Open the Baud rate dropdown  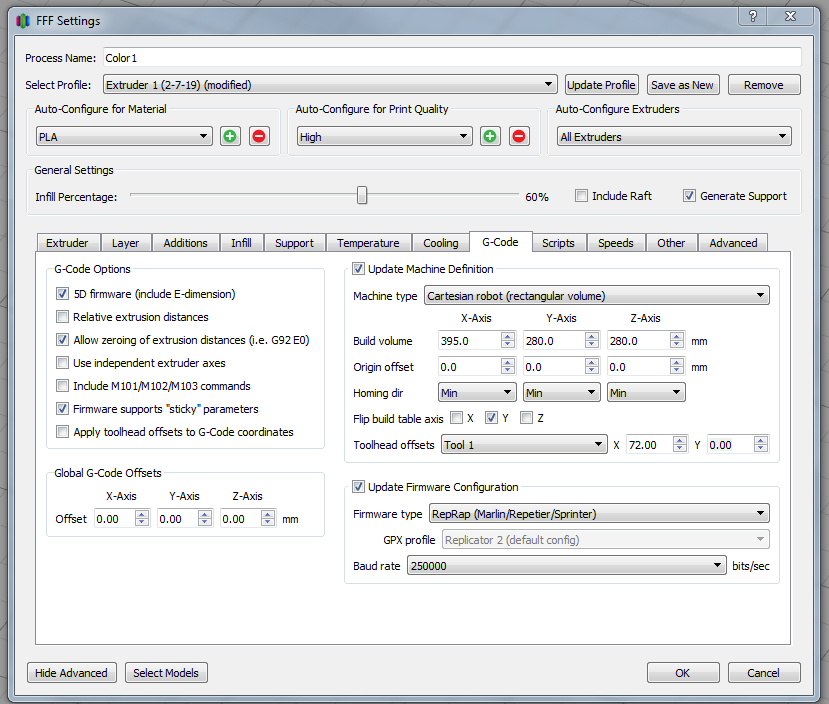566,566
